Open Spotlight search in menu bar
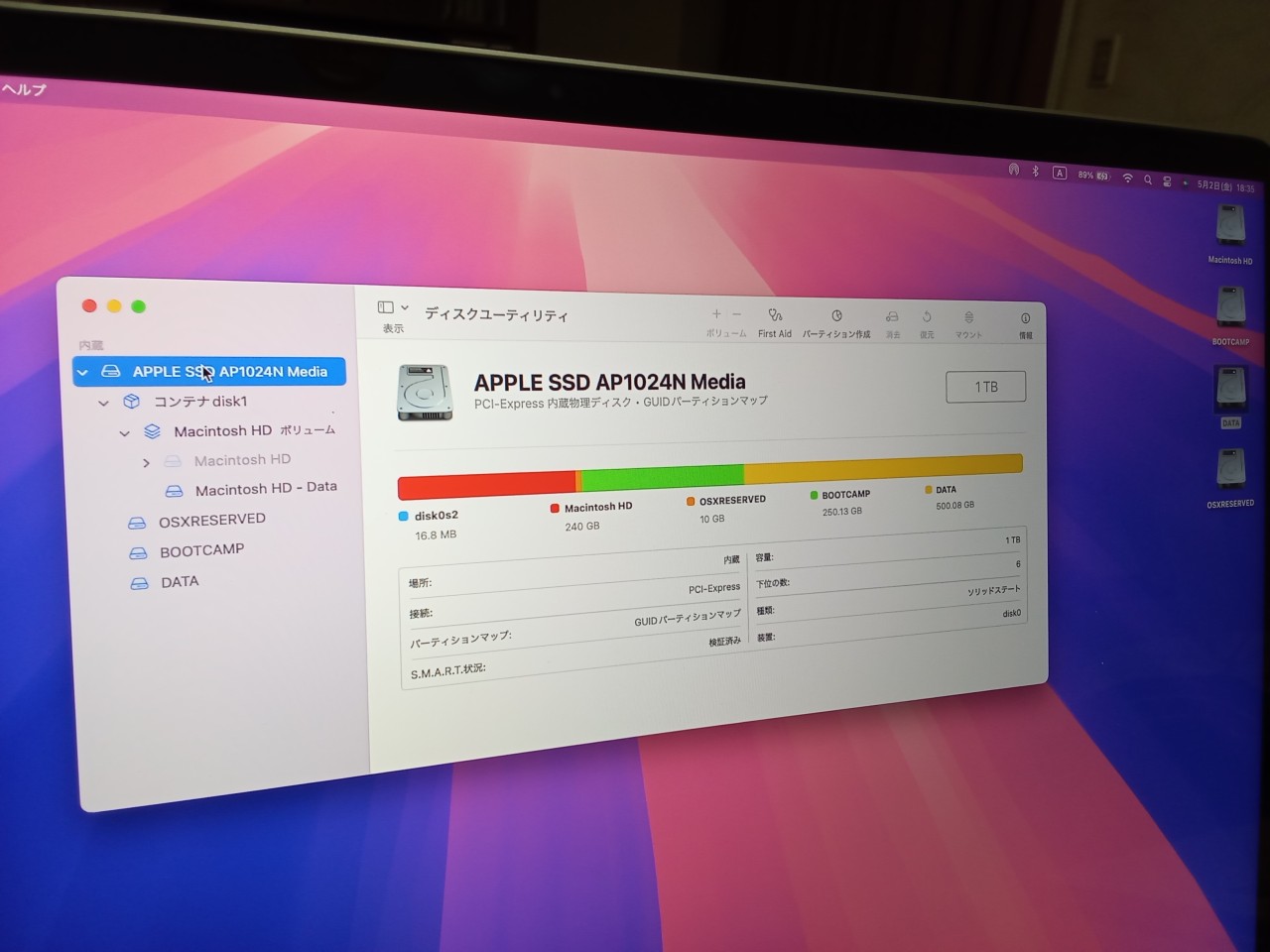This screenshot has height=952, width=1270. tap(1148, 179)
